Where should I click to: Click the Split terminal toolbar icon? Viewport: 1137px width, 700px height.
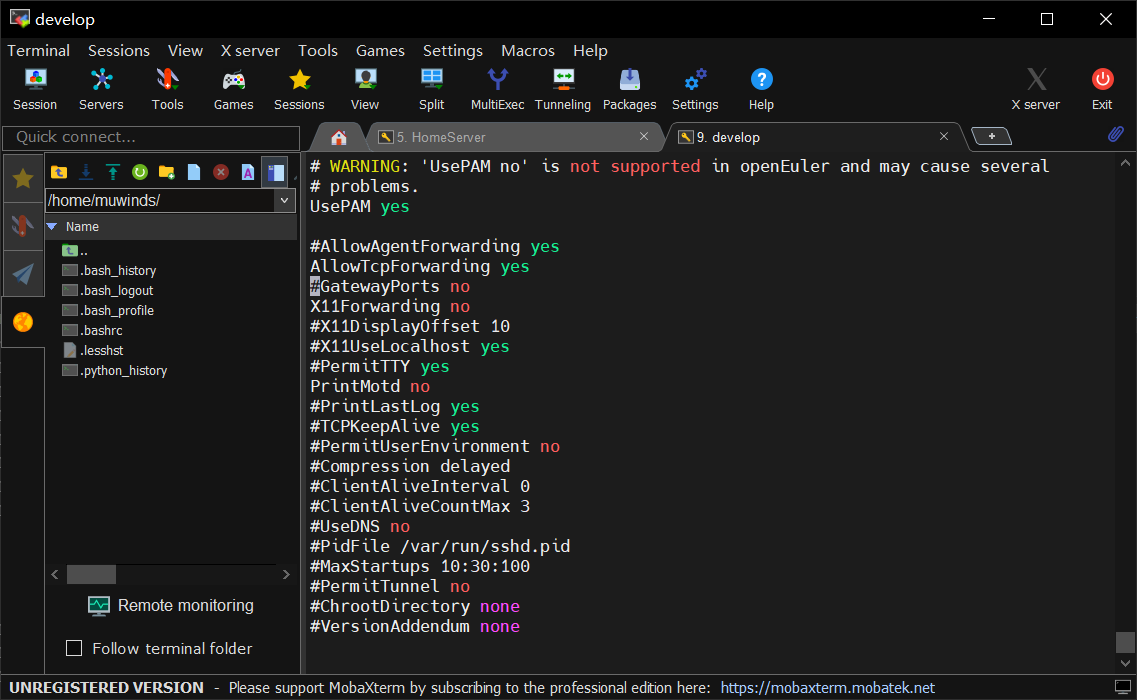[x=432, y=88]
